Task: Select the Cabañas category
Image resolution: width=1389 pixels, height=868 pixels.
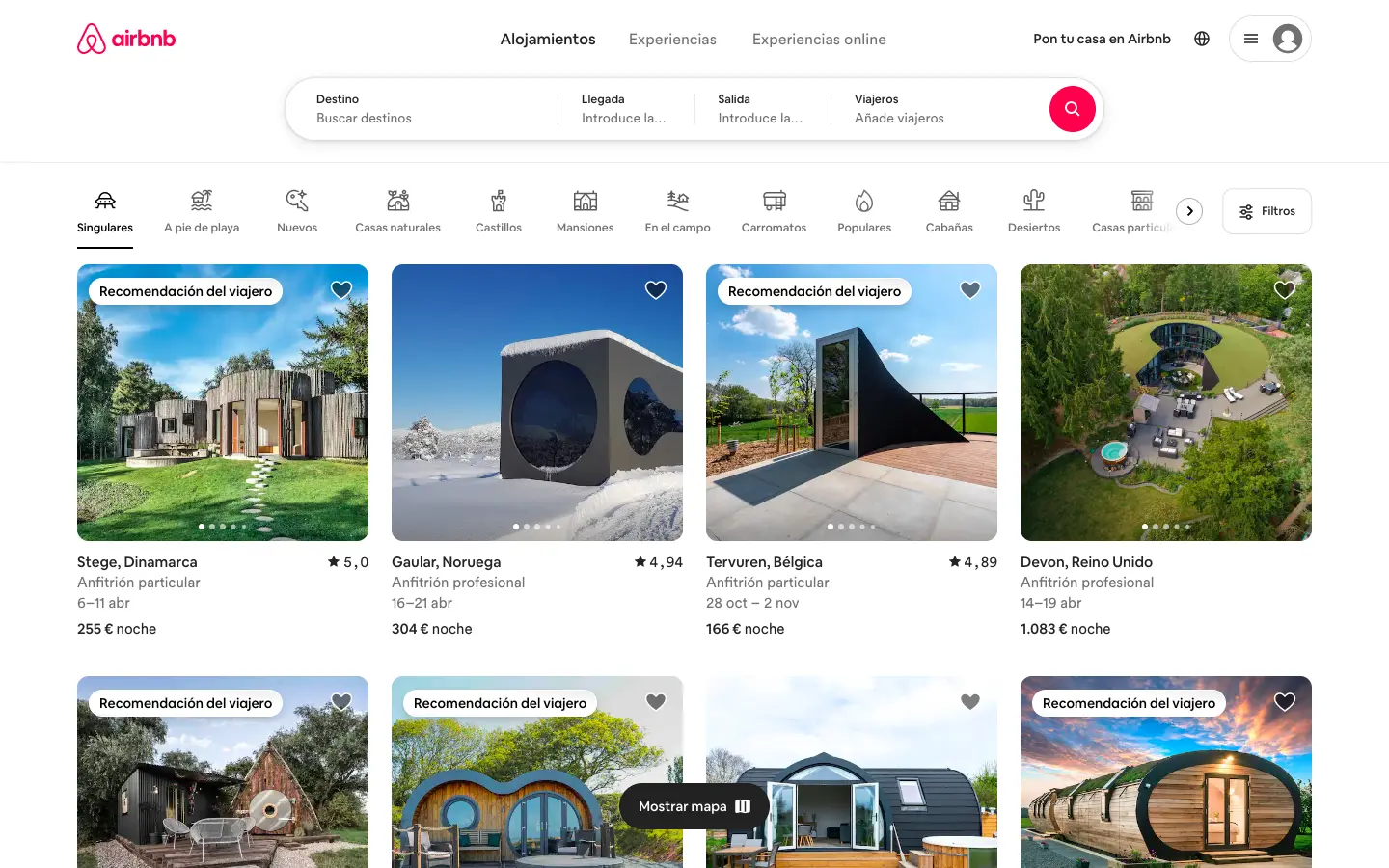Action: (949, 212)
